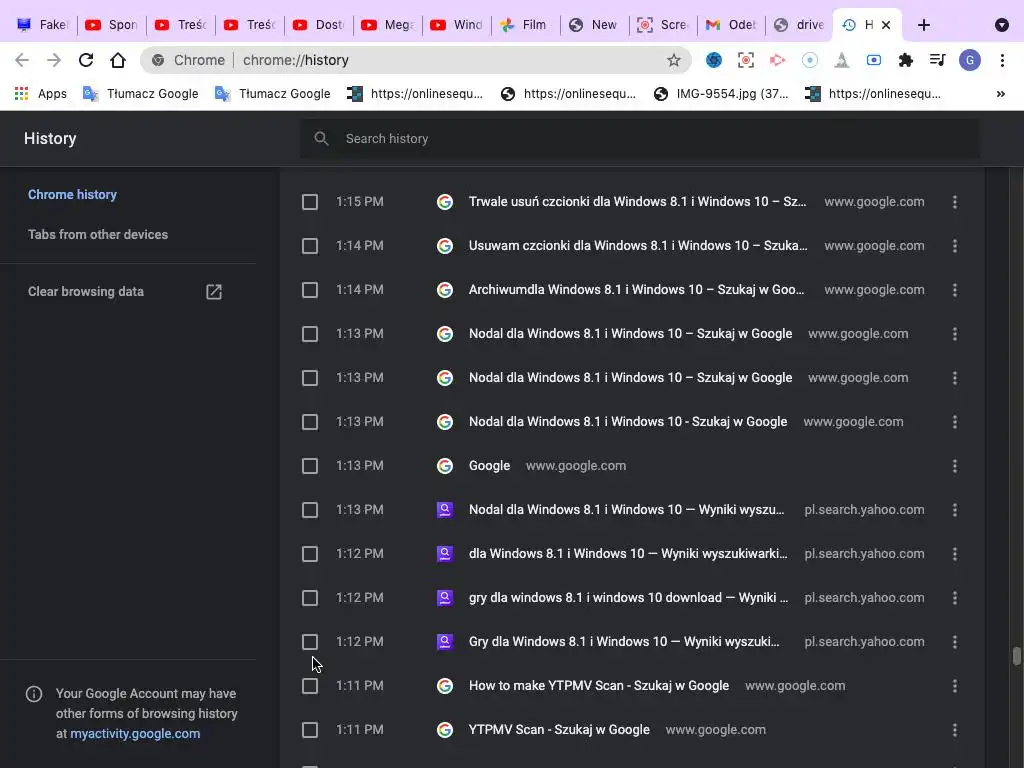
Task: Click the info icon near Google Account notice
Action: click(x=33, y=694)
